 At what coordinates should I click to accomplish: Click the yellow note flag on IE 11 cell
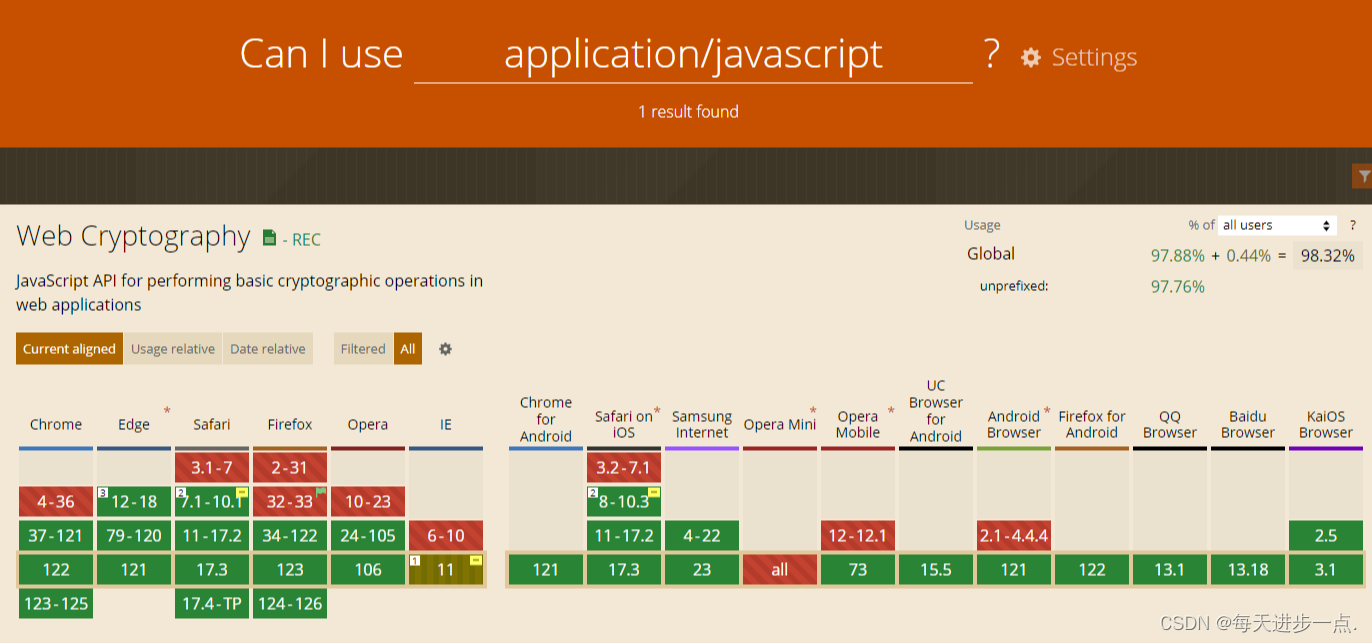click(475, 560)
